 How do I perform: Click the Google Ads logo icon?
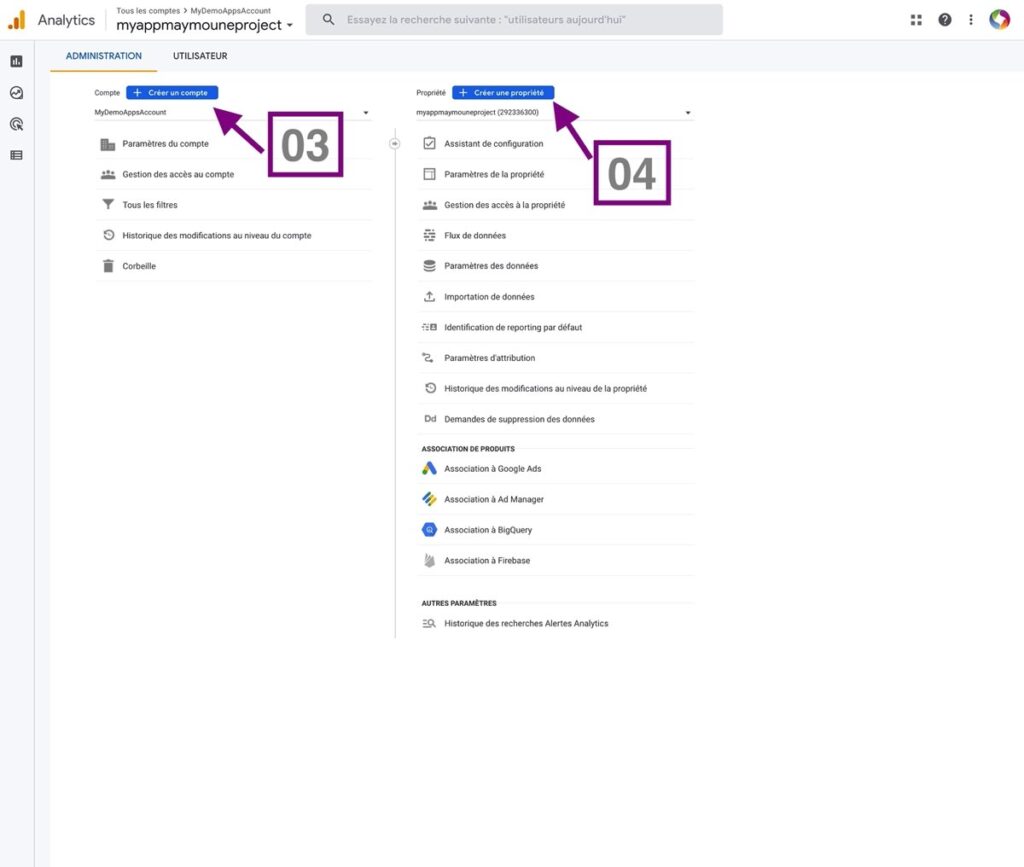pos(429,468)
